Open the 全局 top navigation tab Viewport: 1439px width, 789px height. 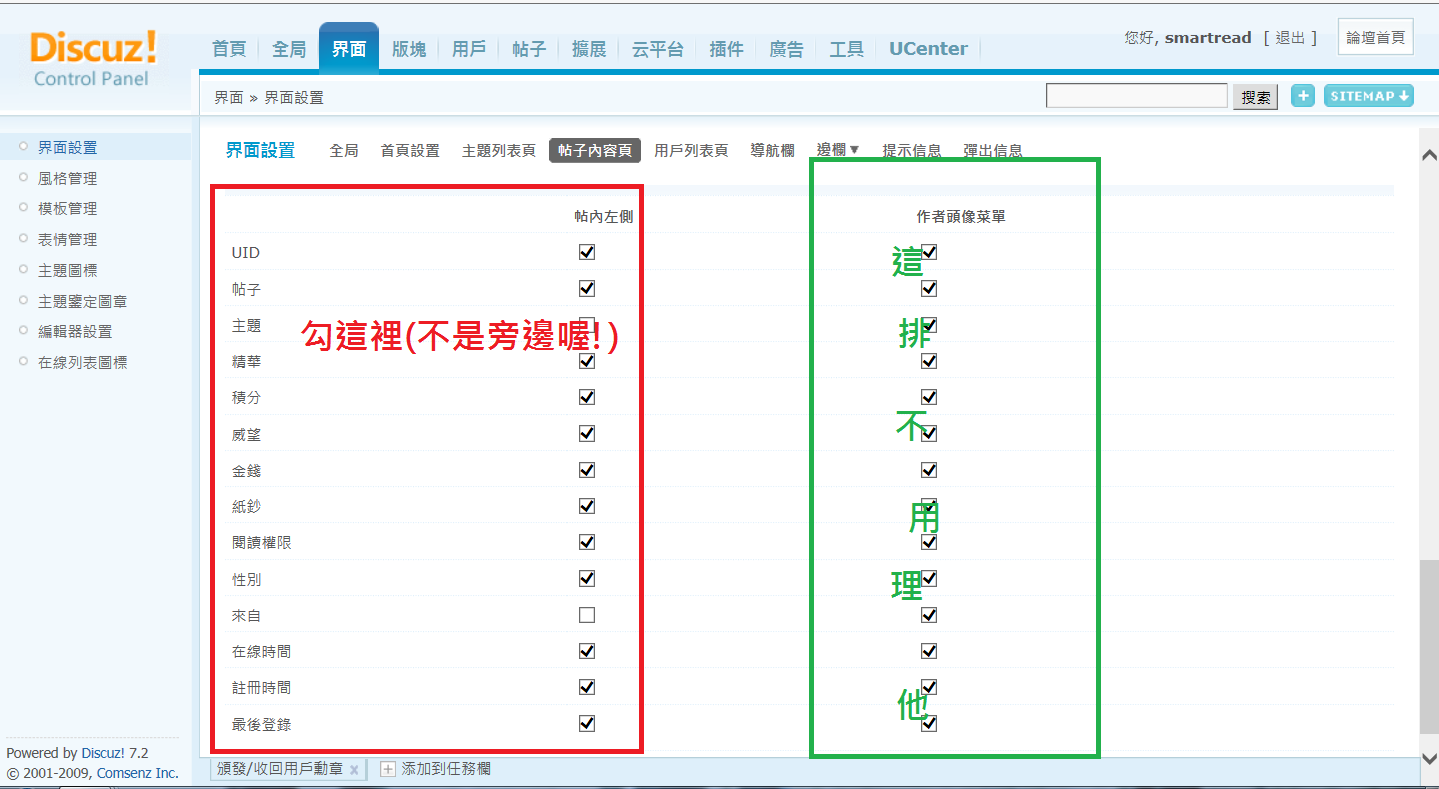289,49
